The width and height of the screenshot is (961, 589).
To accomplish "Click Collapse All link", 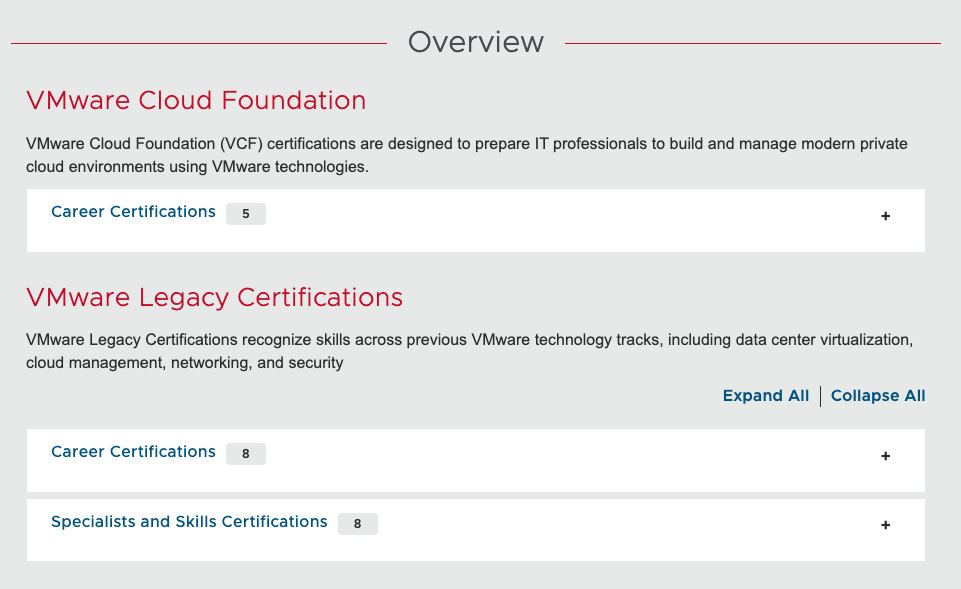I will coord(878,396).
